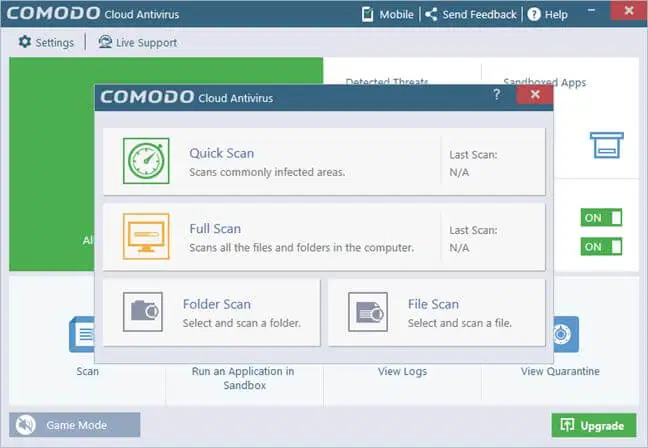The height and width of the screenshot is (448, 648).
Task: Click the Scan document icon in main window
Action: pos(82,334)
